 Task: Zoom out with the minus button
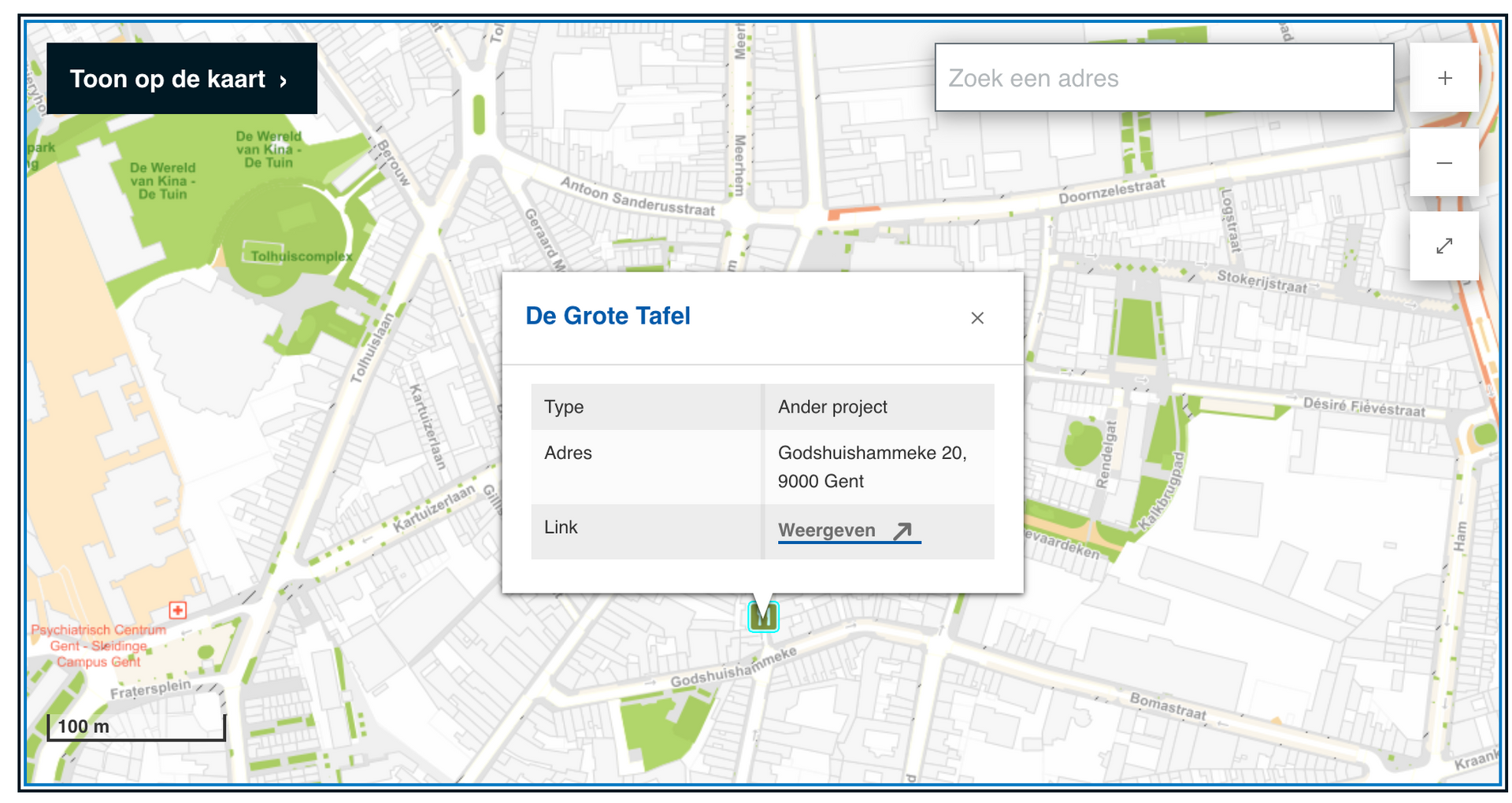(x=1444, y=163)
